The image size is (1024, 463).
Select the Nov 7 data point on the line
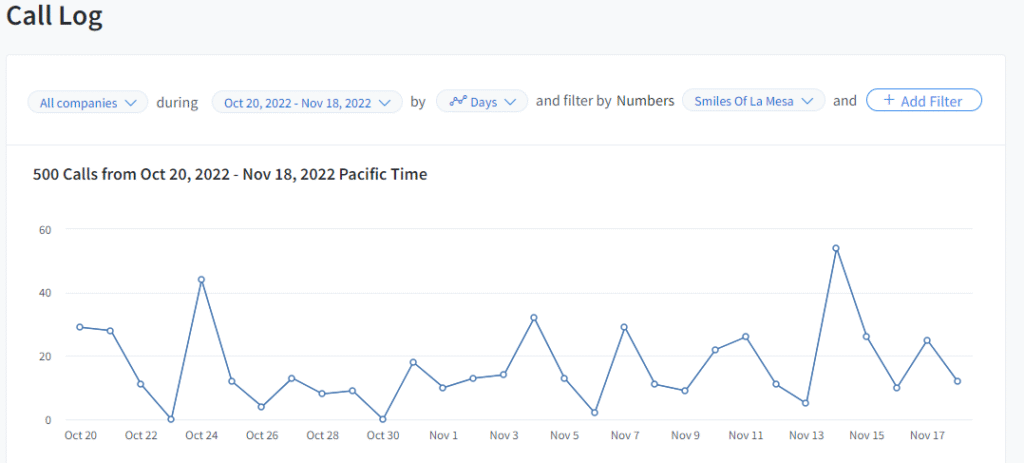coord(624,327)
